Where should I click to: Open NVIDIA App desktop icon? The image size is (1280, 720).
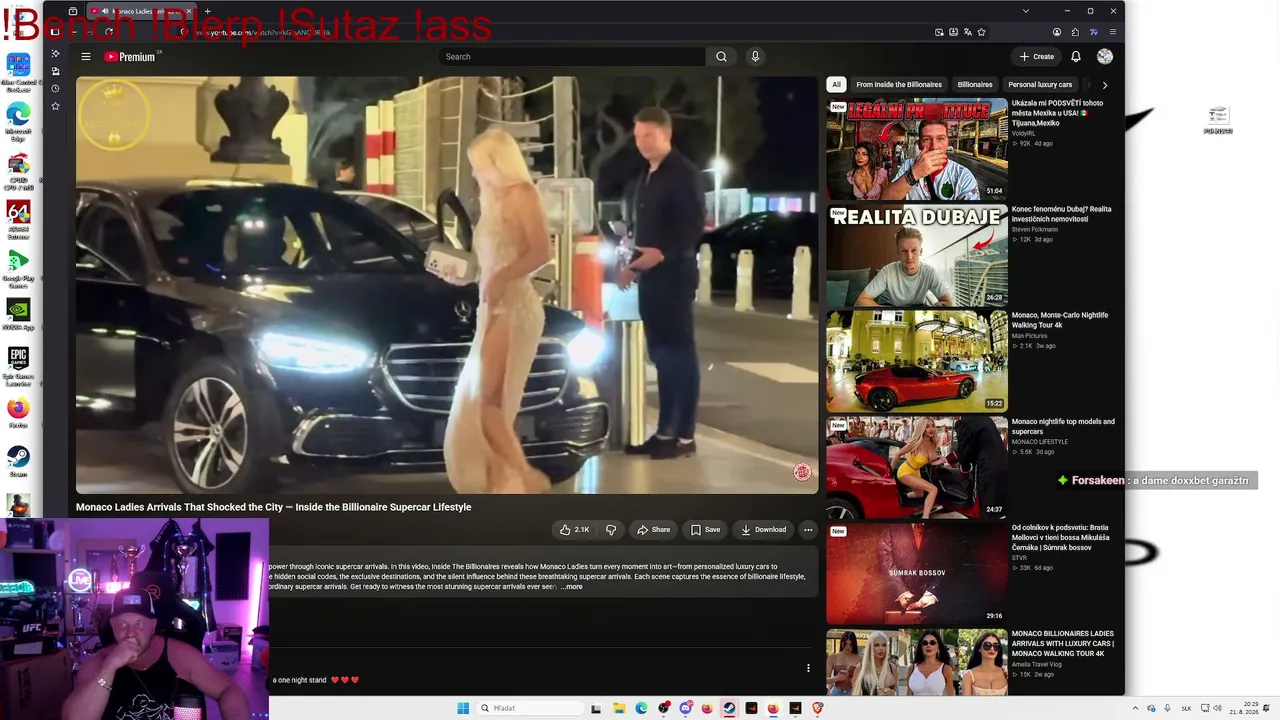click(18, 316)
